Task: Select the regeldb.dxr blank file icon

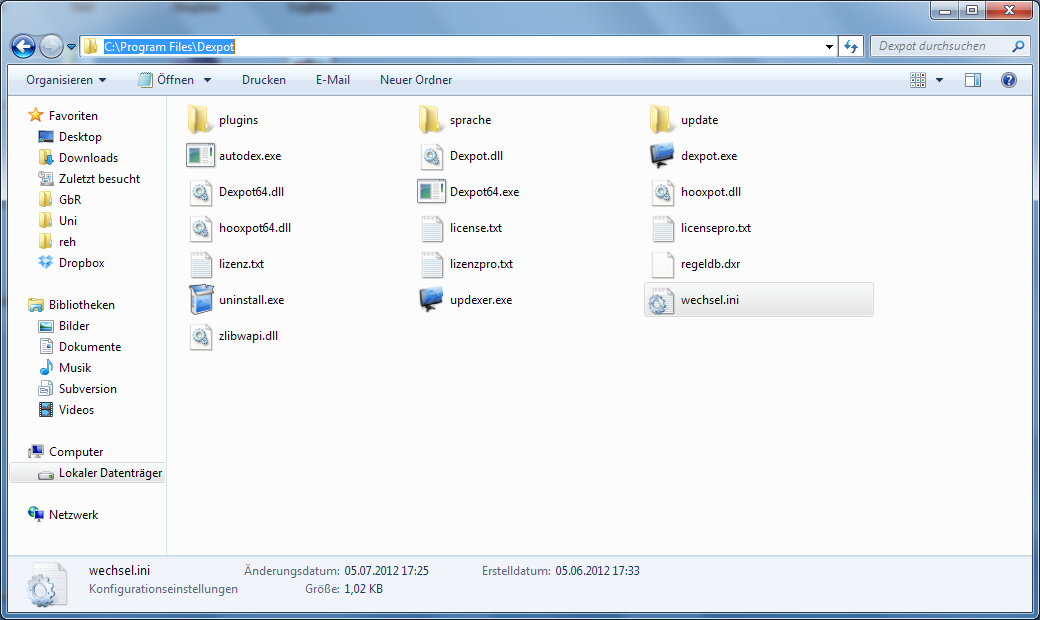Action: click(x=663, y=264)
